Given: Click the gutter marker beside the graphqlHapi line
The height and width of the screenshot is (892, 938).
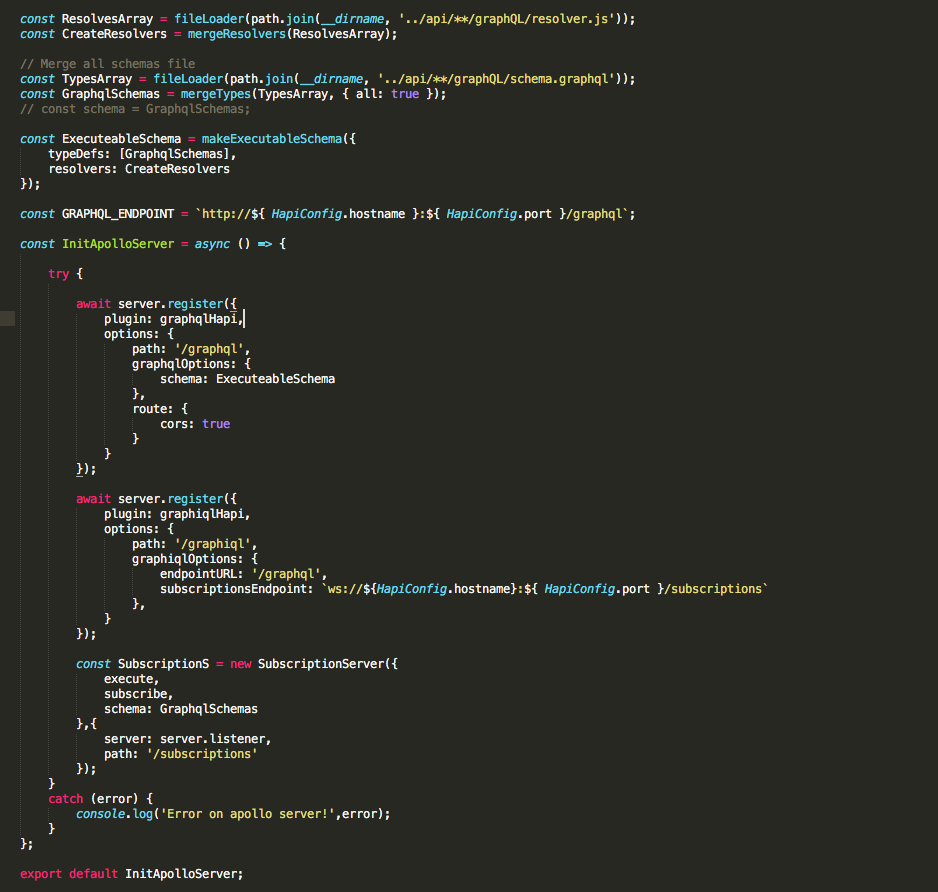Looking at the screenshot, I should (x=6, y=318).
